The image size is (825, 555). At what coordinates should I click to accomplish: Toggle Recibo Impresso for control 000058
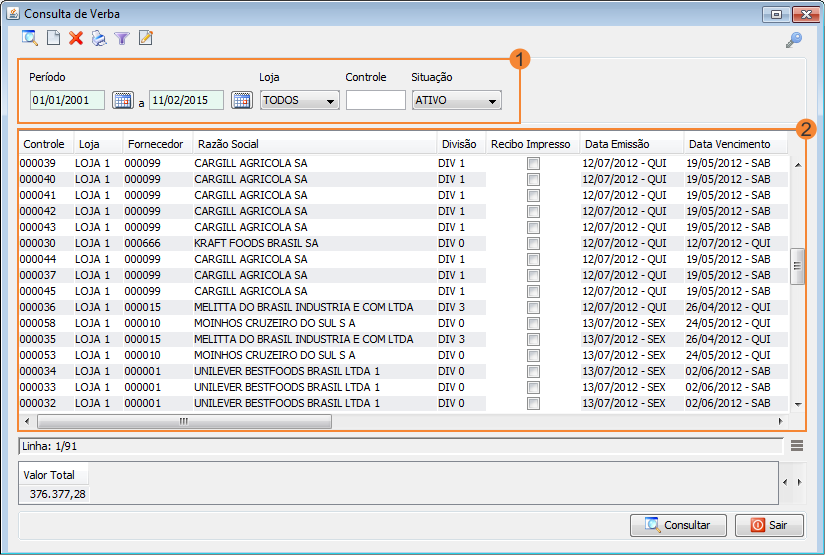coord(533,324)
